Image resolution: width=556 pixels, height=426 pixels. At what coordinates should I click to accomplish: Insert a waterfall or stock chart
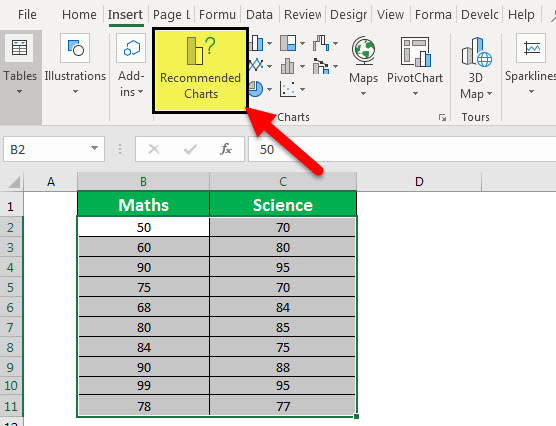[x=321, y=43]
